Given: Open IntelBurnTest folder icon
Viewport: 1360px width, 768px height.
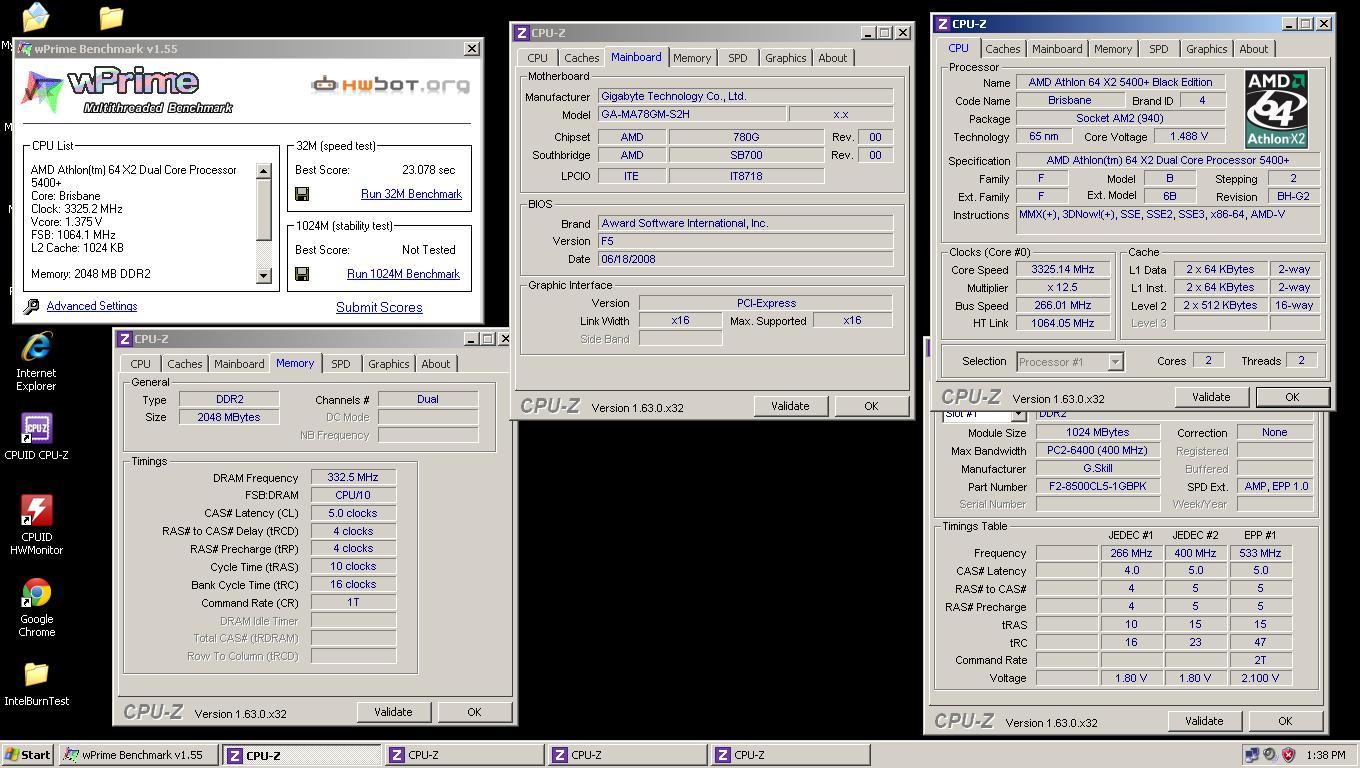Looking at the screenshot, I should (36, 684).
